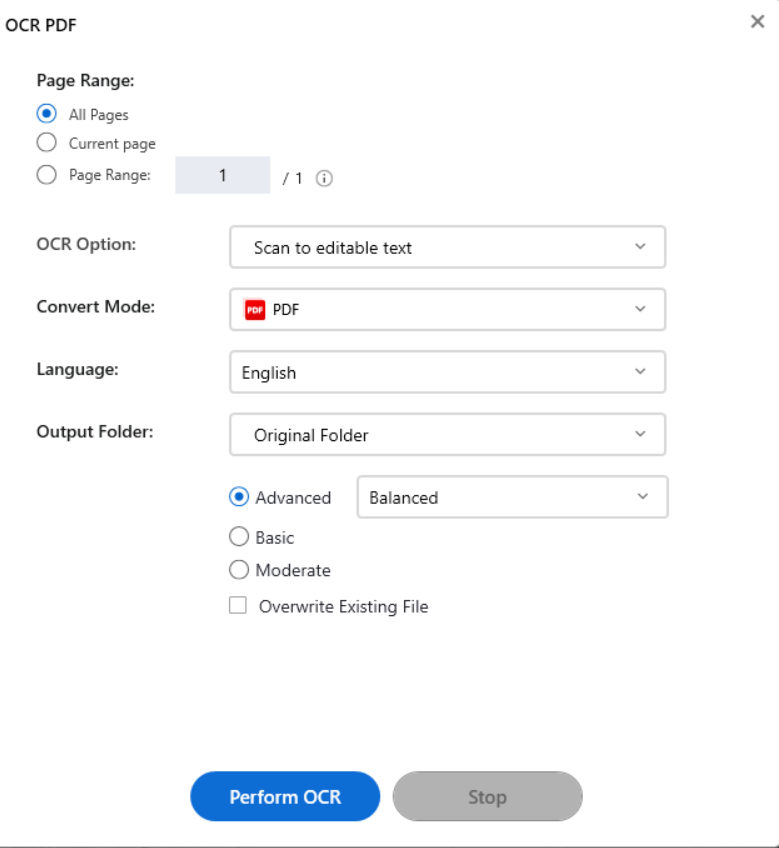This screenshot has height=848, width=779.
Task: Close the OCR PDF dialog
Action: 757,22
